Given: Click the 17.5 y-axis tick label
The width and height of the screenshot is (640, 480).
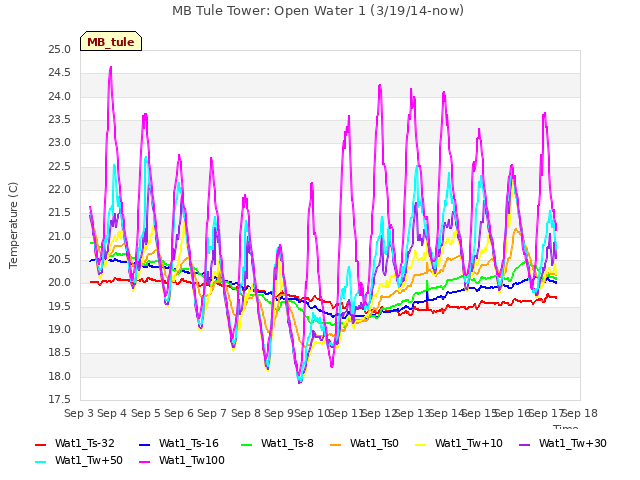Looking at the screenshot, I should pyautogui.click(x=60, y=400).
